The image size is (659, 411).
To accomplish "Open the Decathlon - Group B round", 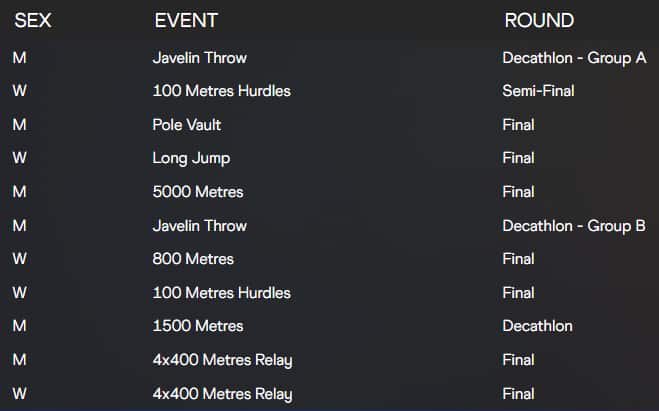I will pyautogui.click(x=574, y=226).
